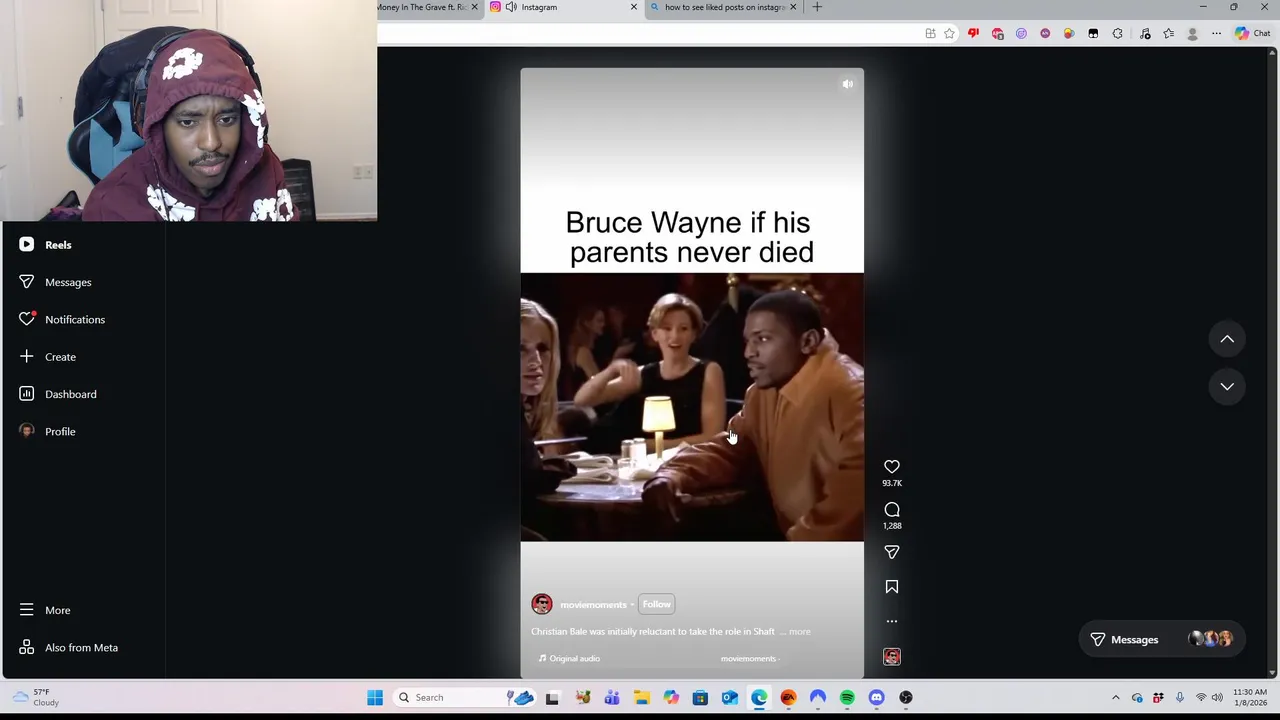Add this page to favorites (star icon)
Screen dimensions: 1280x720
949,33
